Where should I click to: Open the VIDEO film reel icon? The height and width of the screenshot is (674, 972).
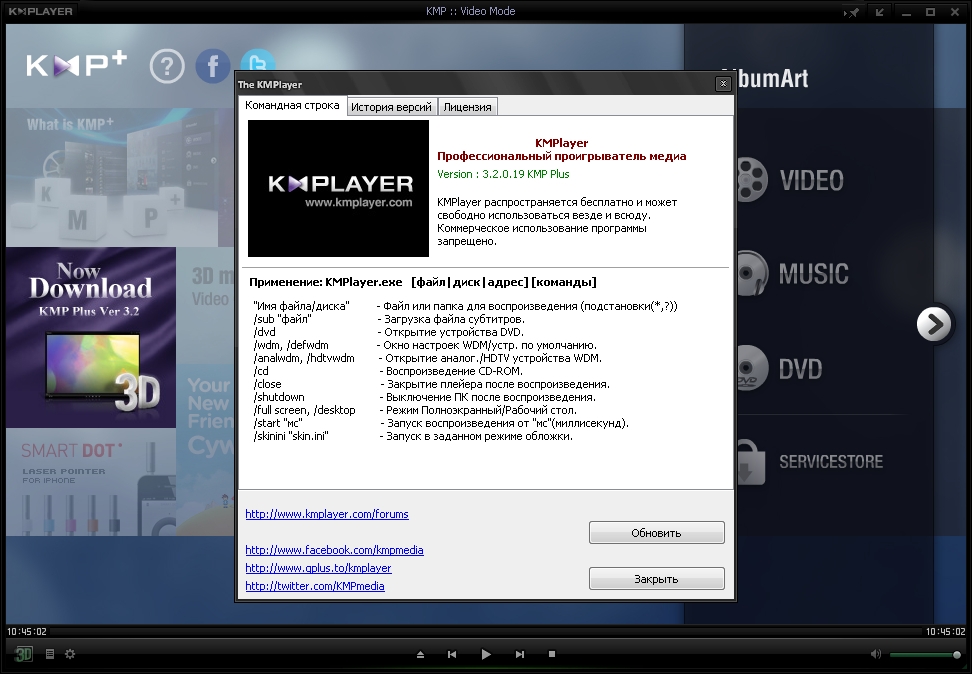(752, 180)
